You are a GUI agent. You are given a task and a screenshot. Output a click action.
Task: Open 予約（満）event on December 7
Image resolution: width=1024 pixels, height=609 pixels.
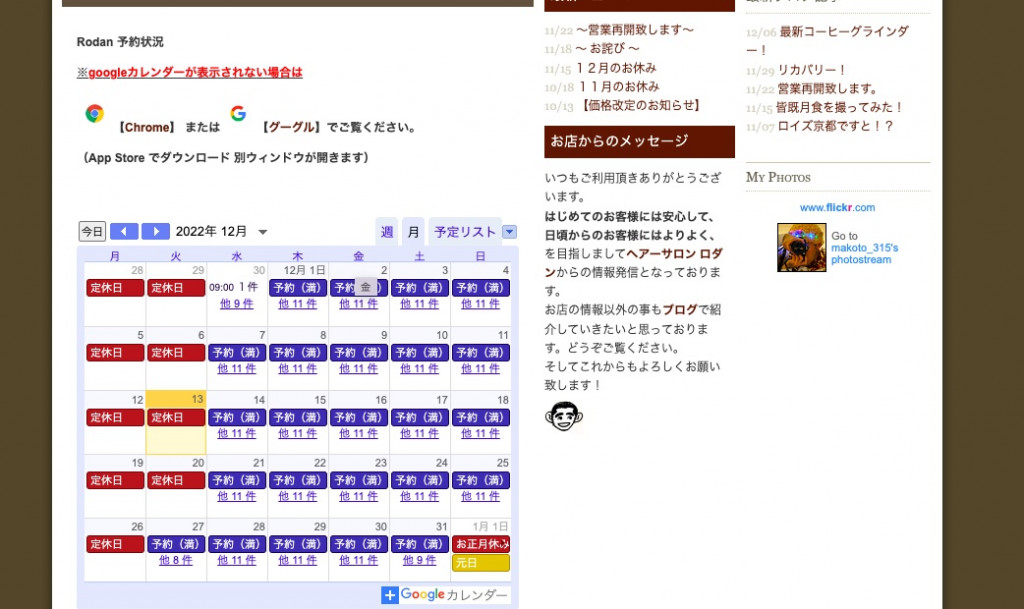pos(236,352)
